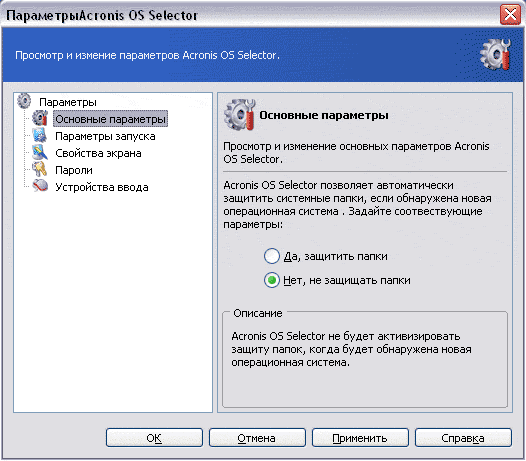Open Устройства ввода settings
This screenshot has height=461, width=526.
coord(102,187)
